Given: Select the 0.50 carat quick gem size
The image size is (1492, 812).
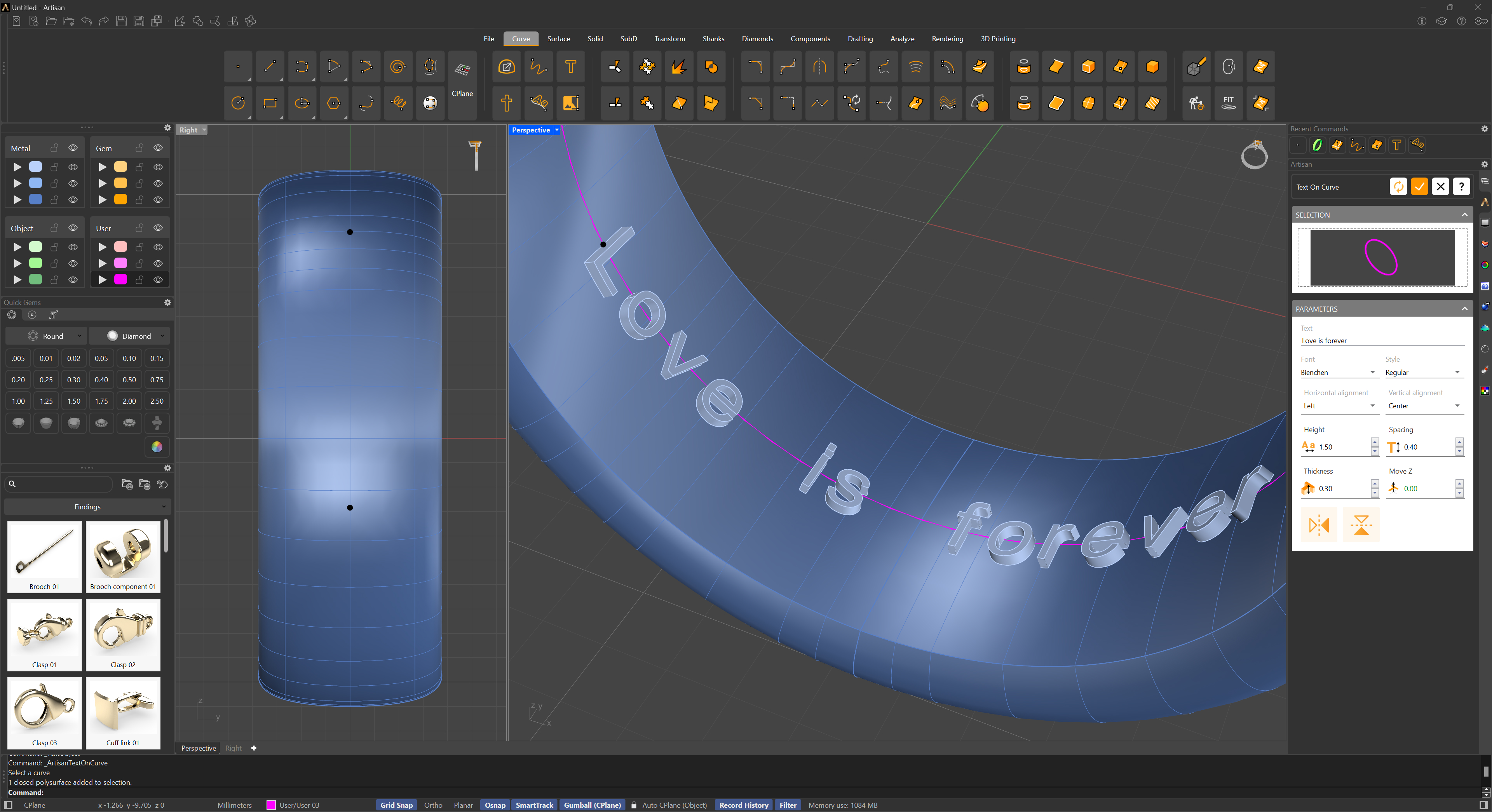Looking at the screenshot, I should coord(129,379).
